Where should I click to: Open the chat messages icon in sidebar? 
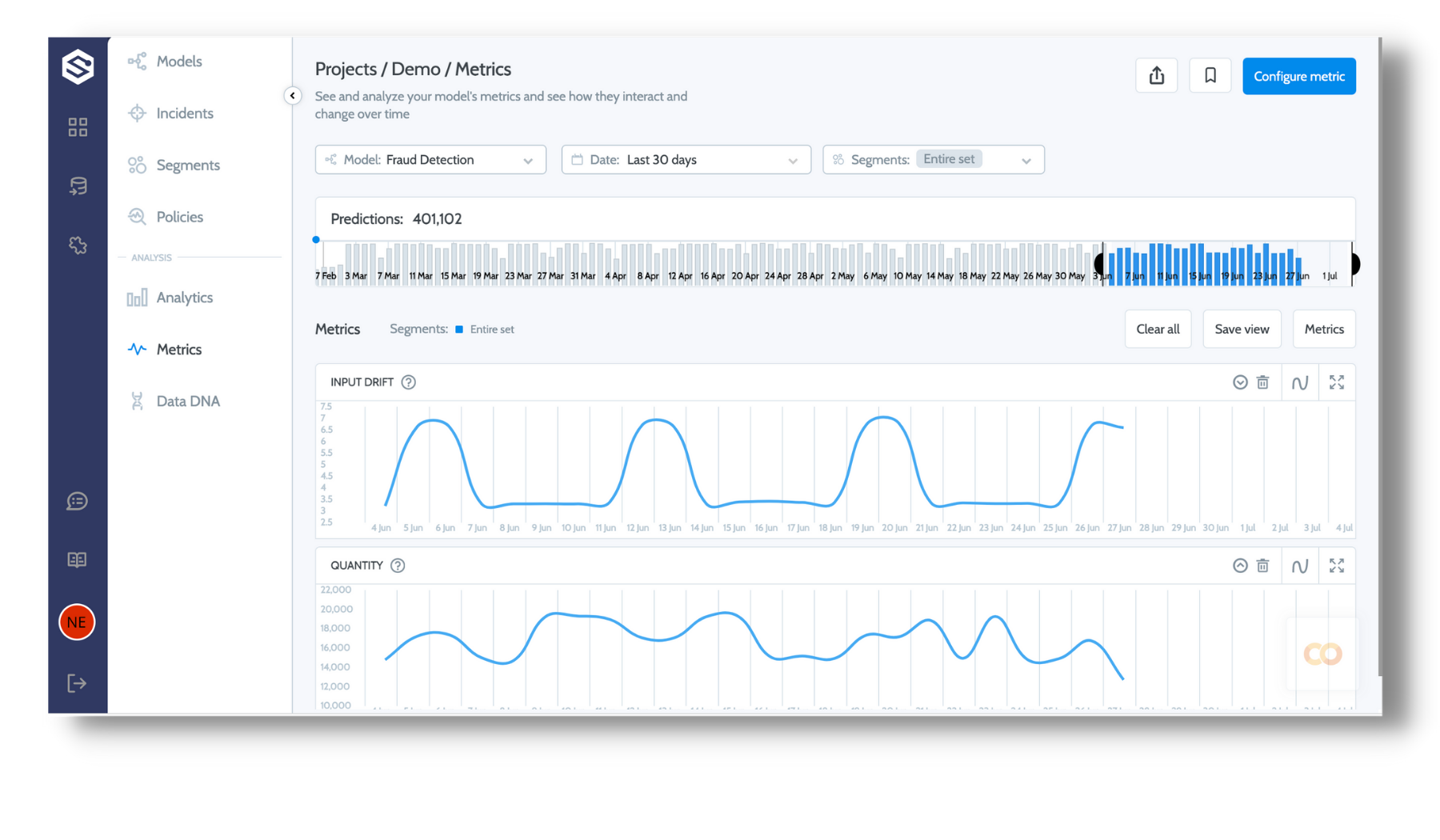(77, 502)
